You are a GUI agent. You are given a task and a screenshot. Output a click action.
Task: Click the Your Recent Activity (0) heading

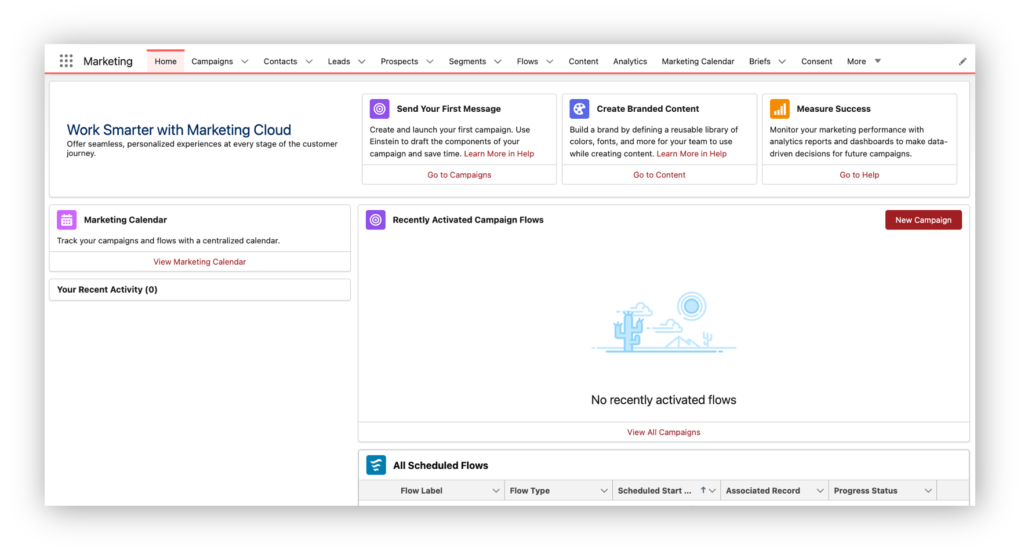pos(107,290)
